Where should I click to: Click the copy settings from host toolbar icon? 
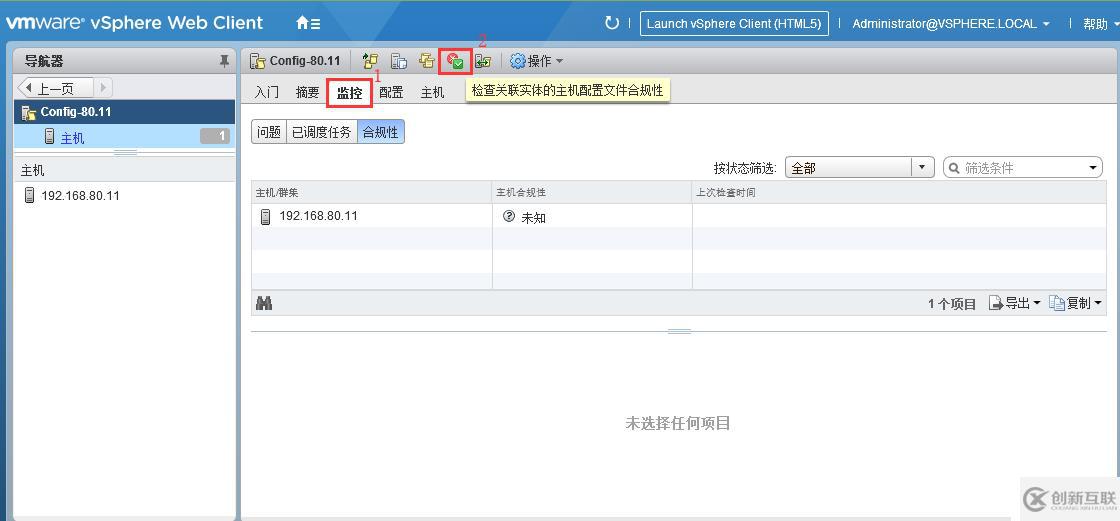[x=370, y=61]
